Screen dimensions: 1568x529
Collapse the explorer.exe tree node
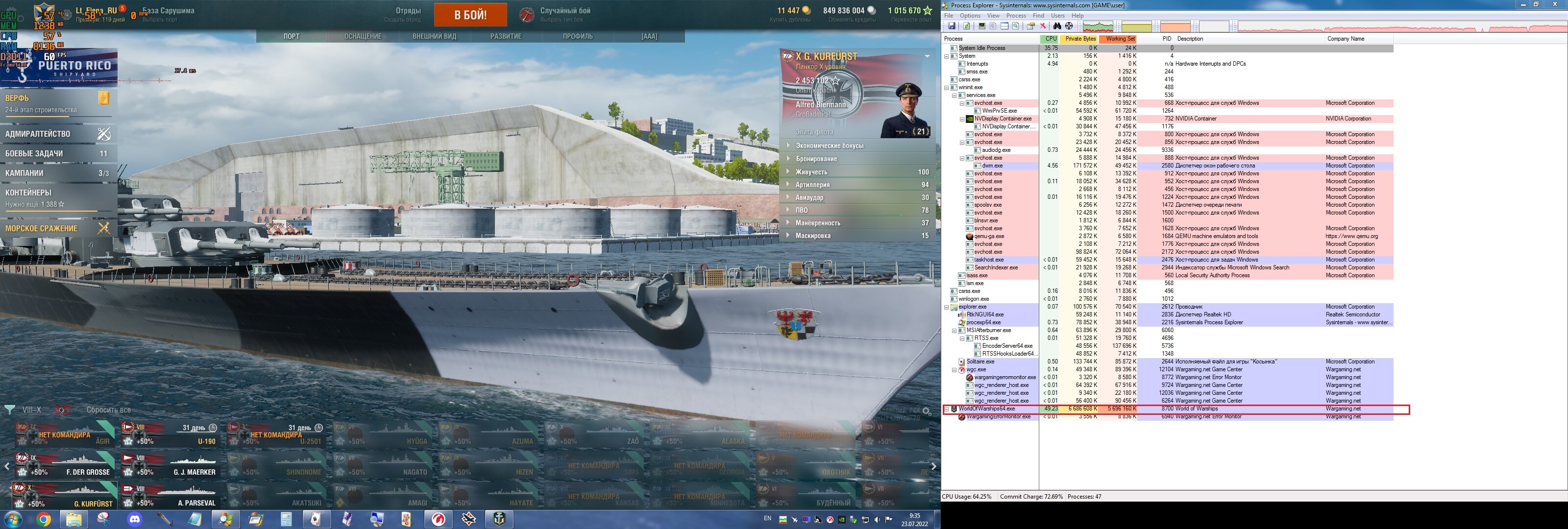[x=947, y=307]
